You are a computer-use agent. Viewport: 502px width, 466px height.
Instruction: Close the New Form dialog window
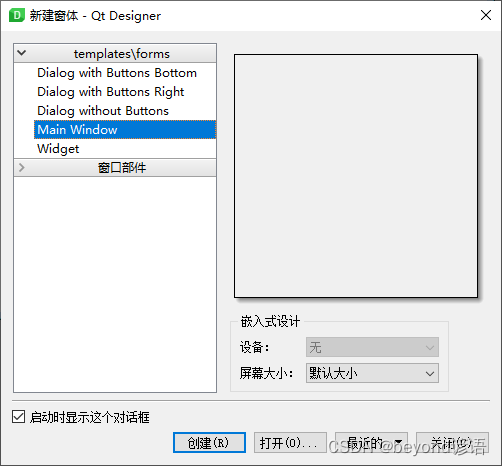coord(486,15)
